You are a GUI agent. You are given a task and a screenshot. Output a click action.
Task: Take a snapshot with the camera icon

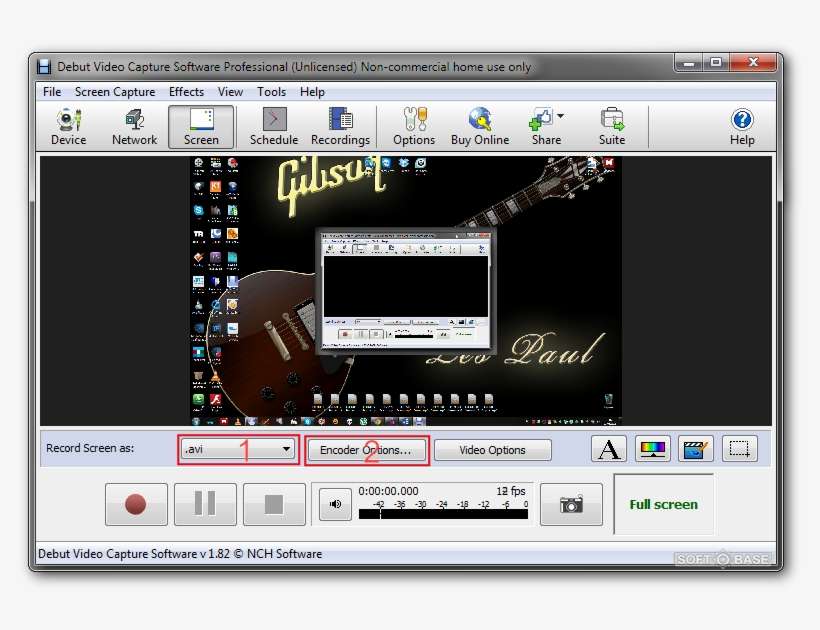click(571, 504)
